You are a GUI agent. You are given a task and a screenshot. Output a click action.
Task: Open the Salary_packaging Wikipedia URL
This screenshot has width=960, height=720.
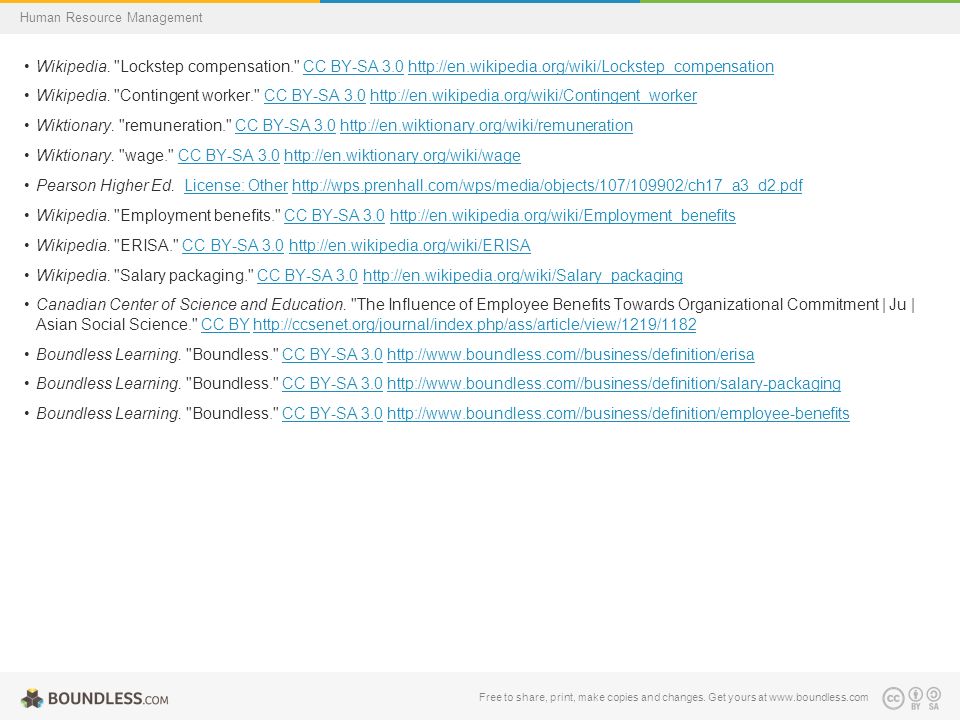[523, 276]
